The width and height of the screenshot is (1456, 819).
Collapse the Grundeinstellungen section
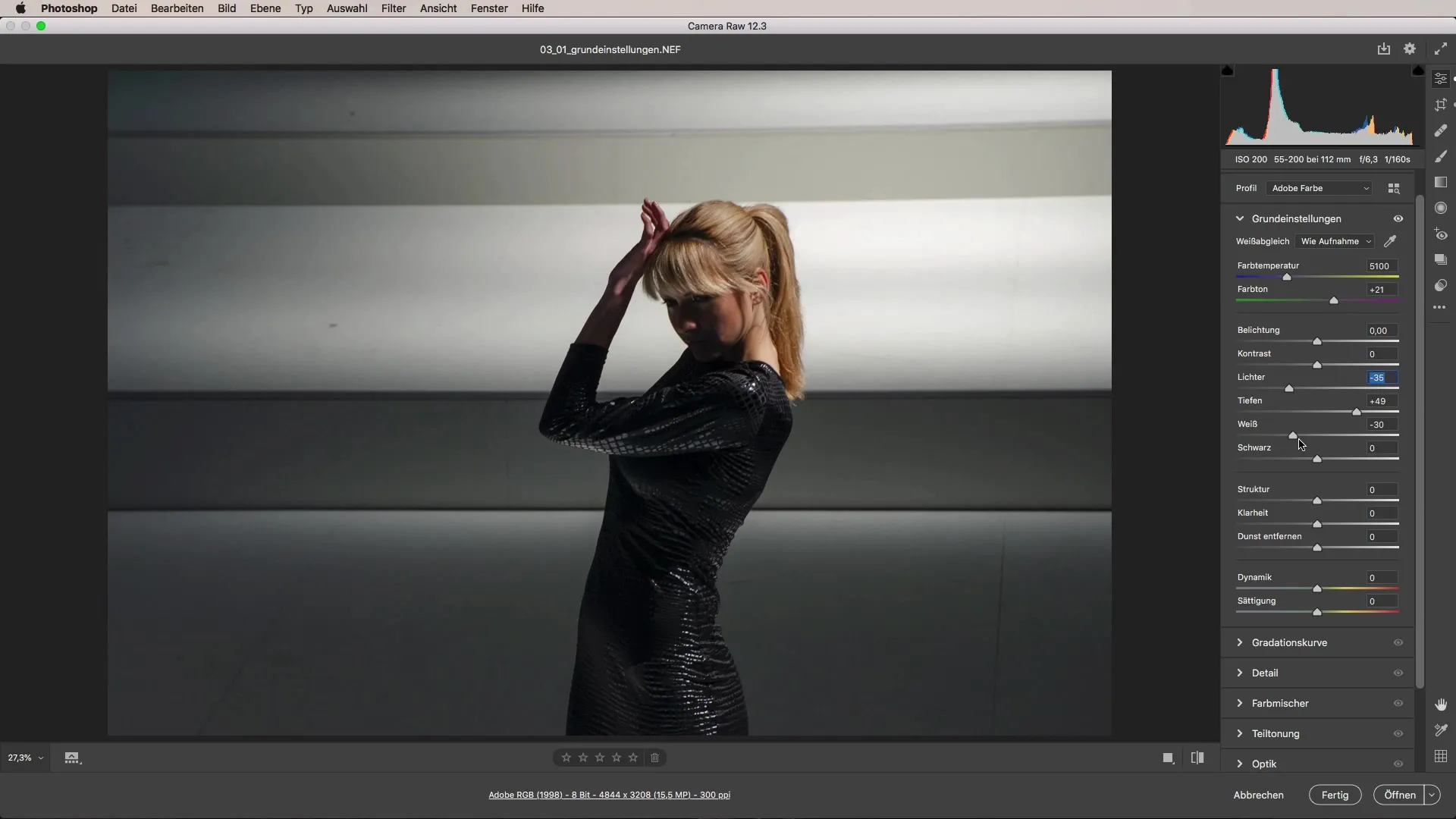click(x=1240, y=218)
